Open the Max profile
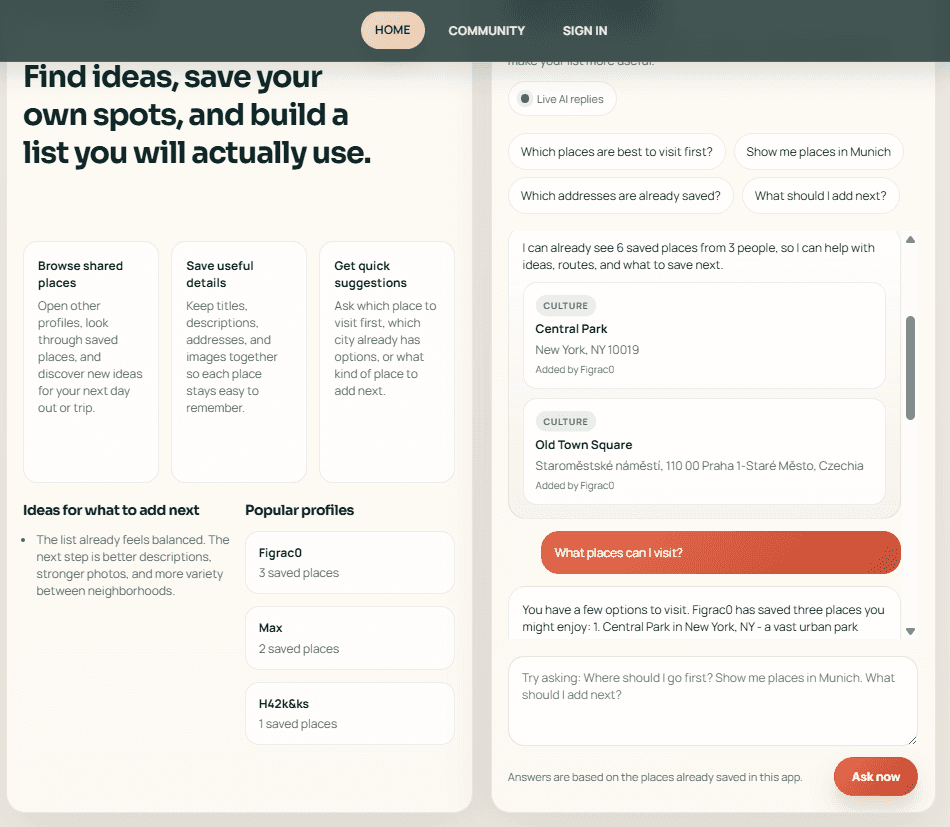Screen dimensions: 950x827 pos(349,637)
